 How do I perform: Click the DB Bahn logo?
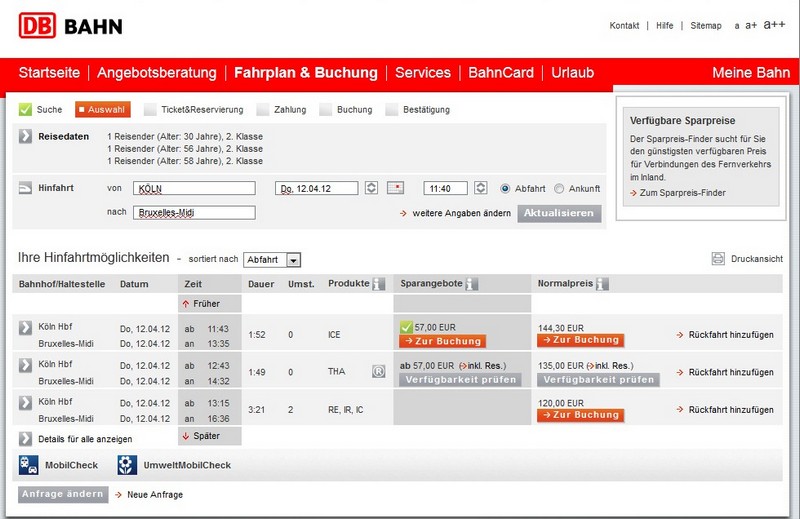point(70,26)
